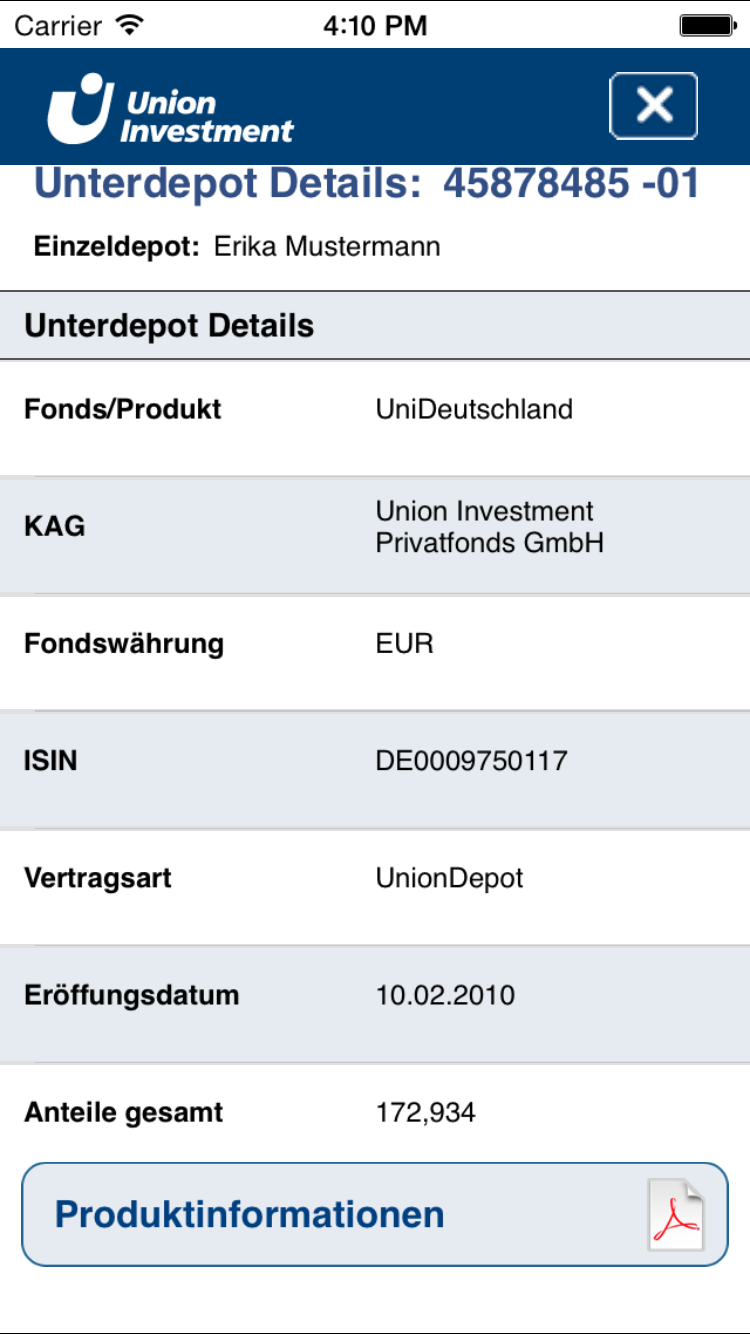Tap the Unterdepot Details section header
This screenshot has width=750, height=1334.
(169, 326)
